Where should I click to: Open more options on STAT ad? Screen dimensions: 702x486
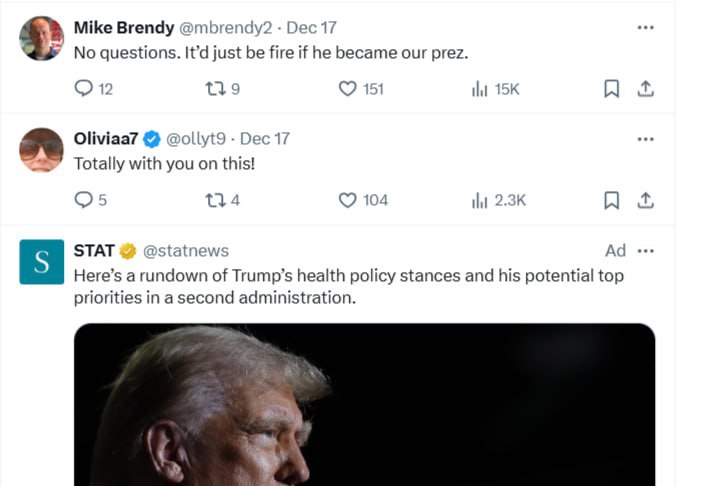click(x=646, y=250)
